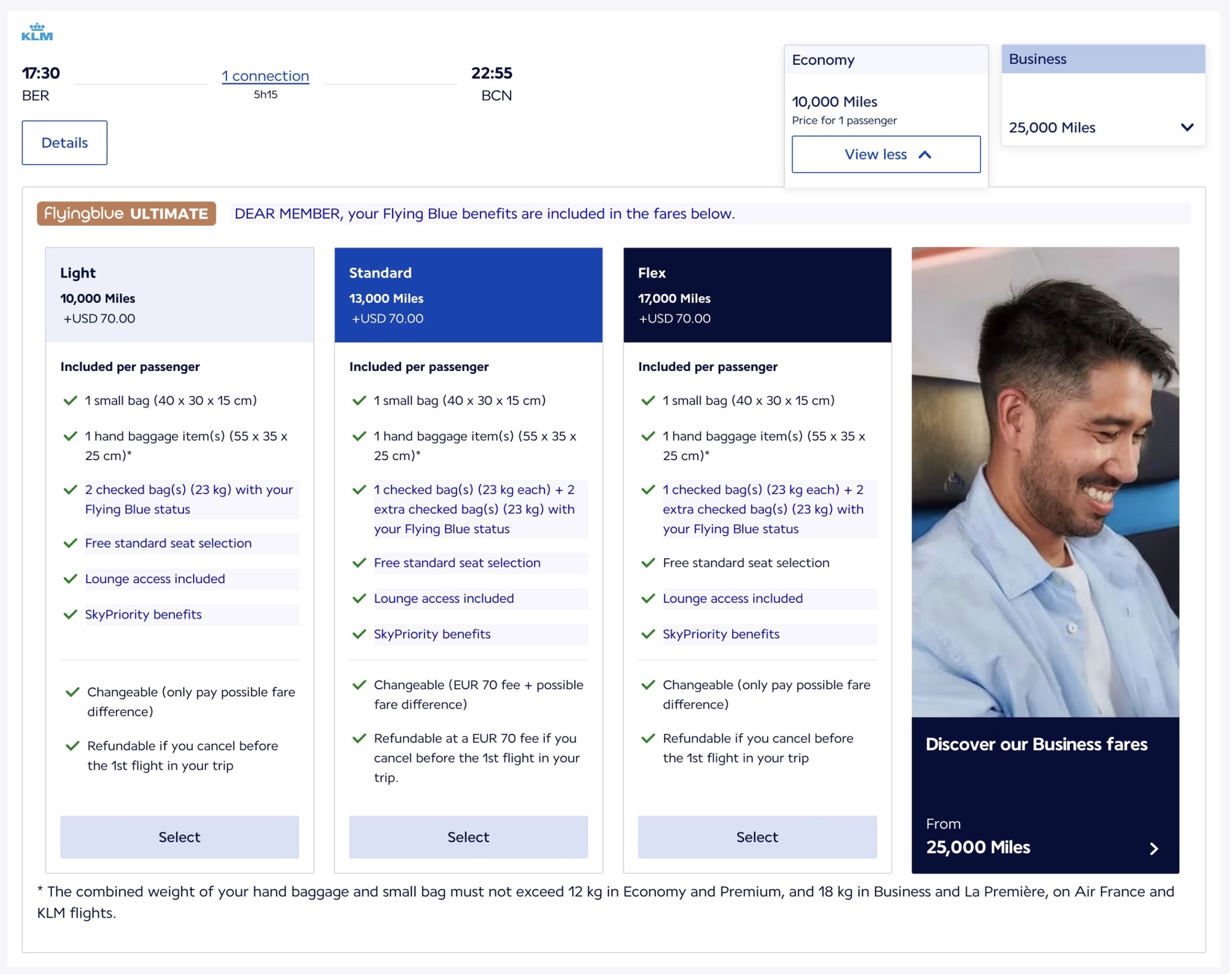
Task: Click Standard fare's SkyPriority benefits
Action: (433, 635)
